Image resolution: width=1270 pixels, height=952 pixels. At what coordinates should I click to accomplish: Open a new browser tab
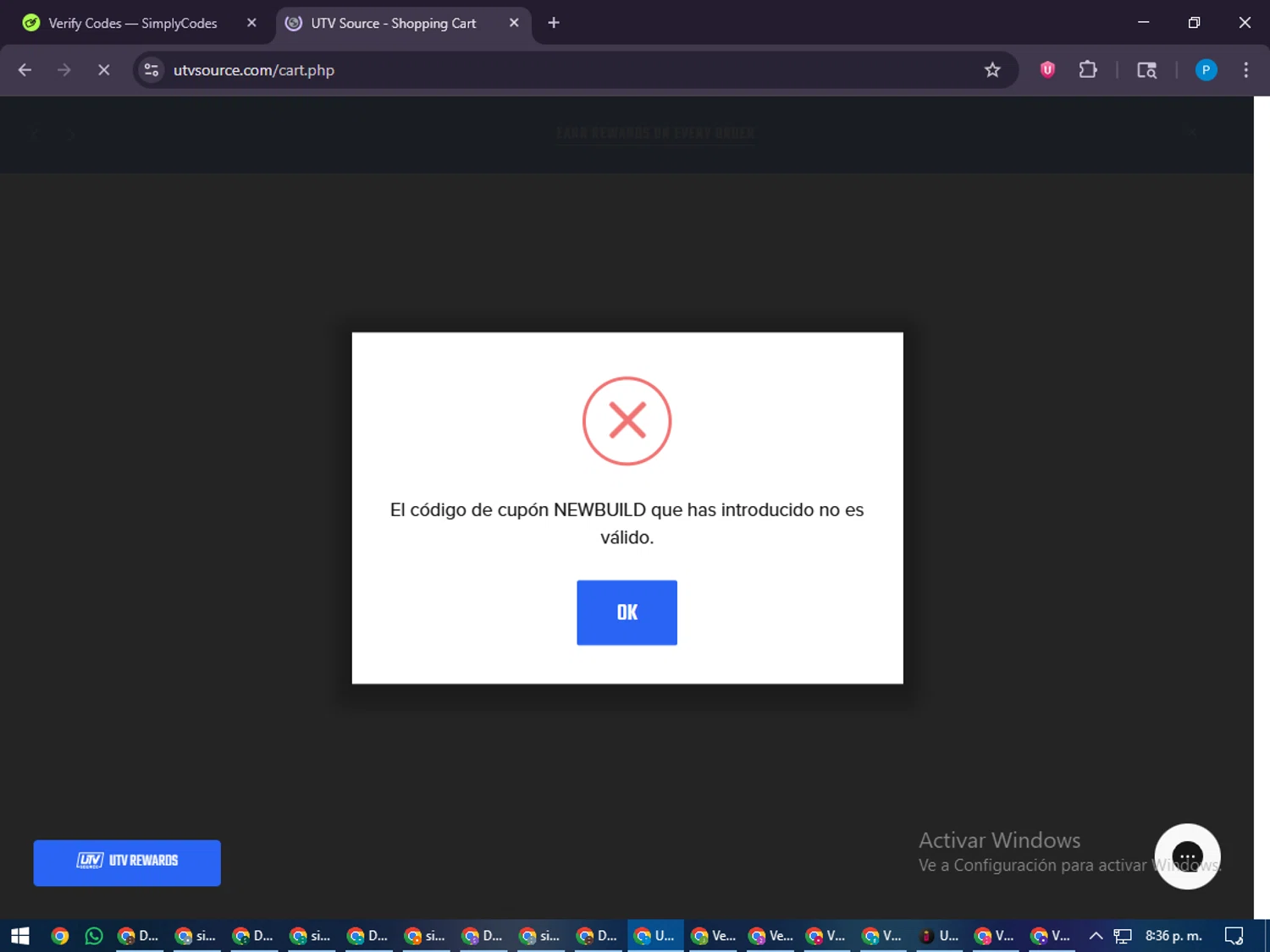(x=554, y=23)
